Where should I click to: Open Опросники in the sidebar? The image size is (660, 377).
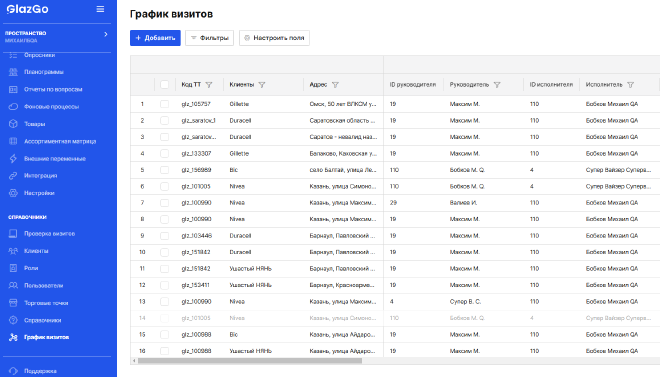40,55
